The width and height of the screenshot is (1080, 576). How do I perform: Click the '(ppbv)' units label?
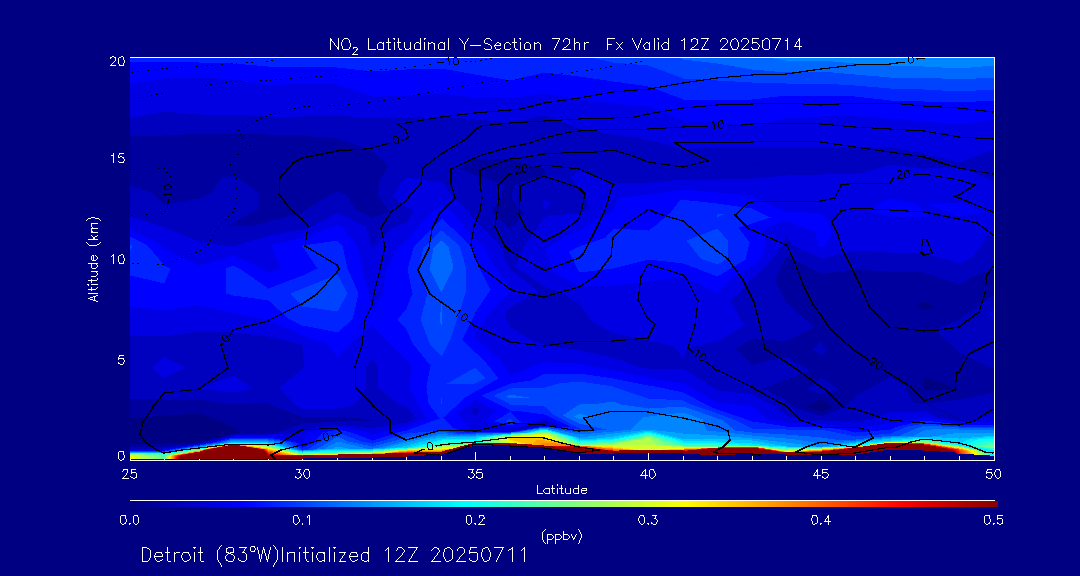click(562, 537)
